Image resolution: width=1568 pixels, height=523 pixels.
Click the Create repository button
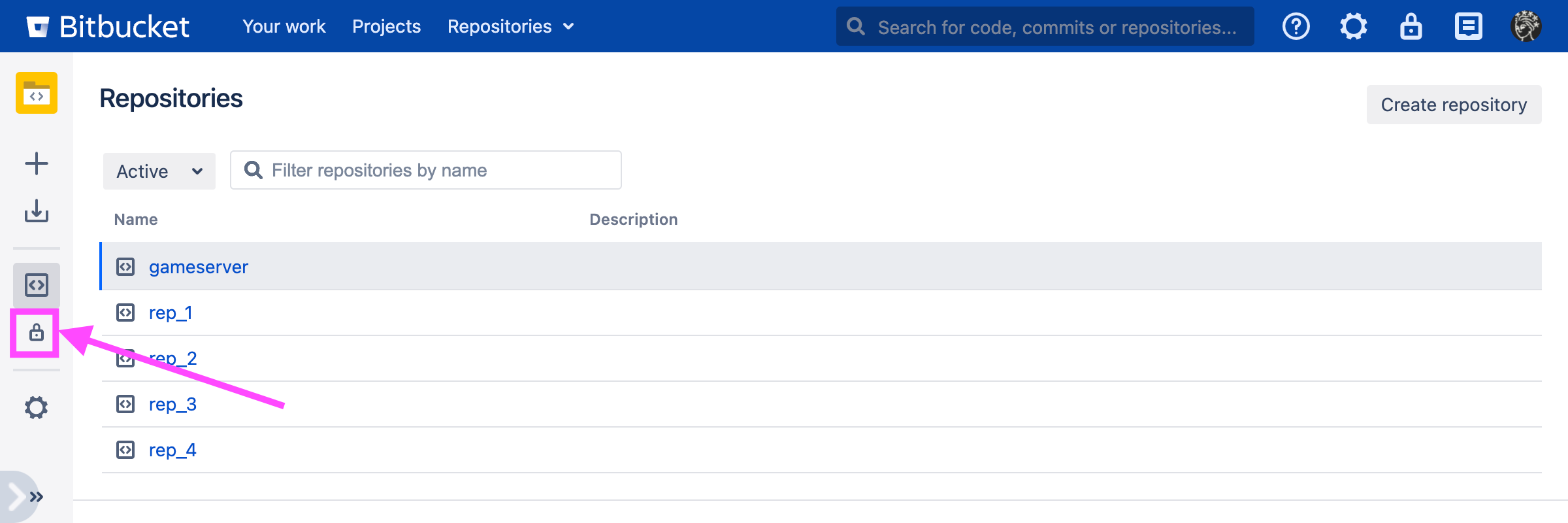click(1454, 105)
